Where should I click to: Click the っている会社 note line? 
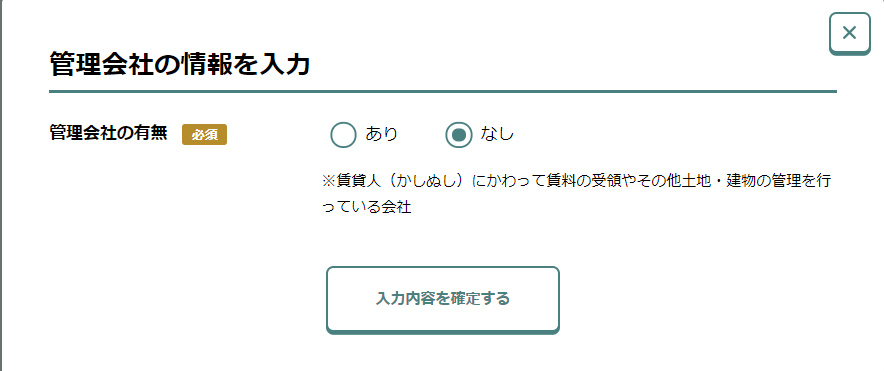366,207
